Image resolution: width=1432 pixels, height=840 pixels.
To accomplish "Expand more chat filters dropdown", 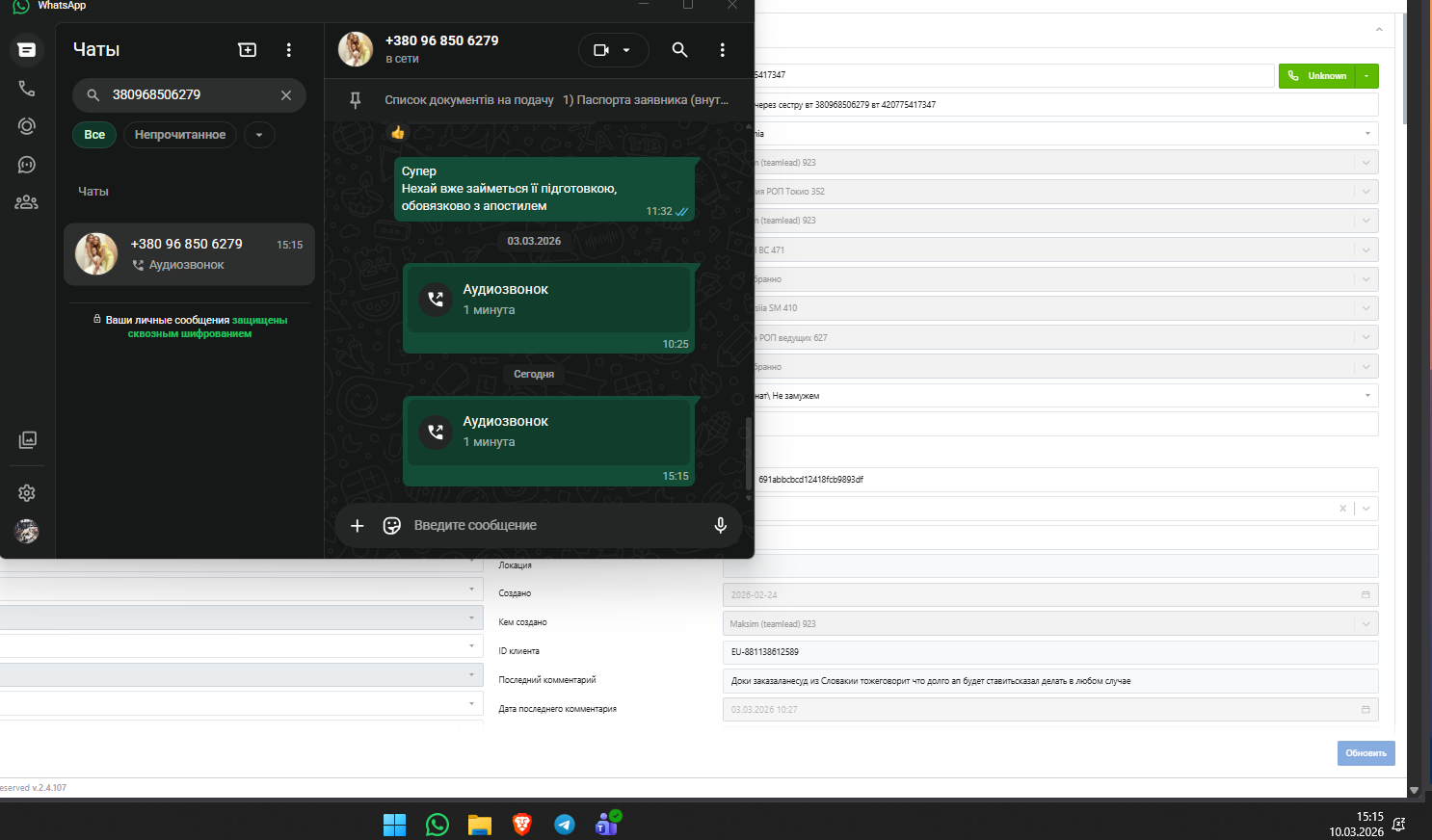I will [259, 135].
